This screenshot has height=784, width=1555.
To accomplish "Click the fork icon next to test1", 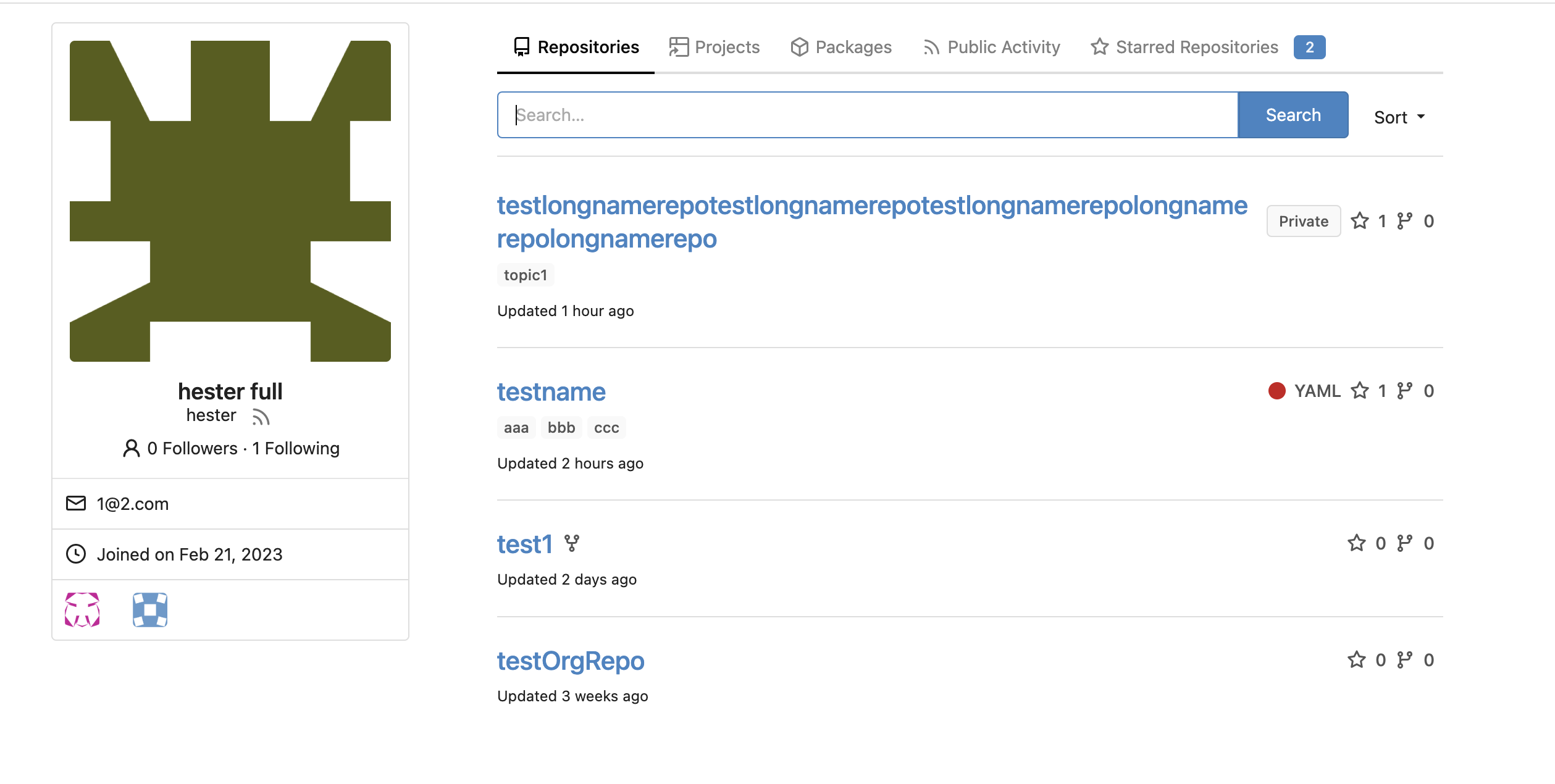I will point(572,543).
